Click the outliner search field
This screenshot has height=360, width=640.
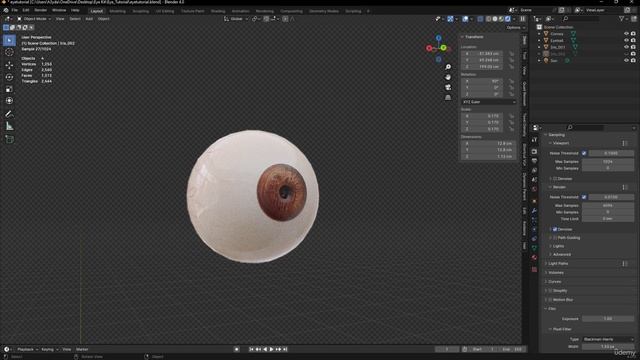coord(581,19)
